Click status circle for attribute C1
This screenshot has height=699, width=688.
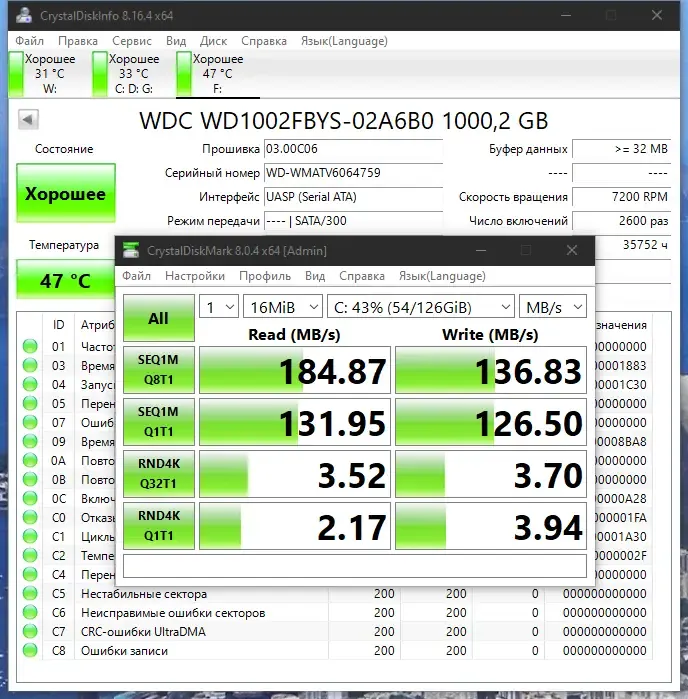[30, 536]
